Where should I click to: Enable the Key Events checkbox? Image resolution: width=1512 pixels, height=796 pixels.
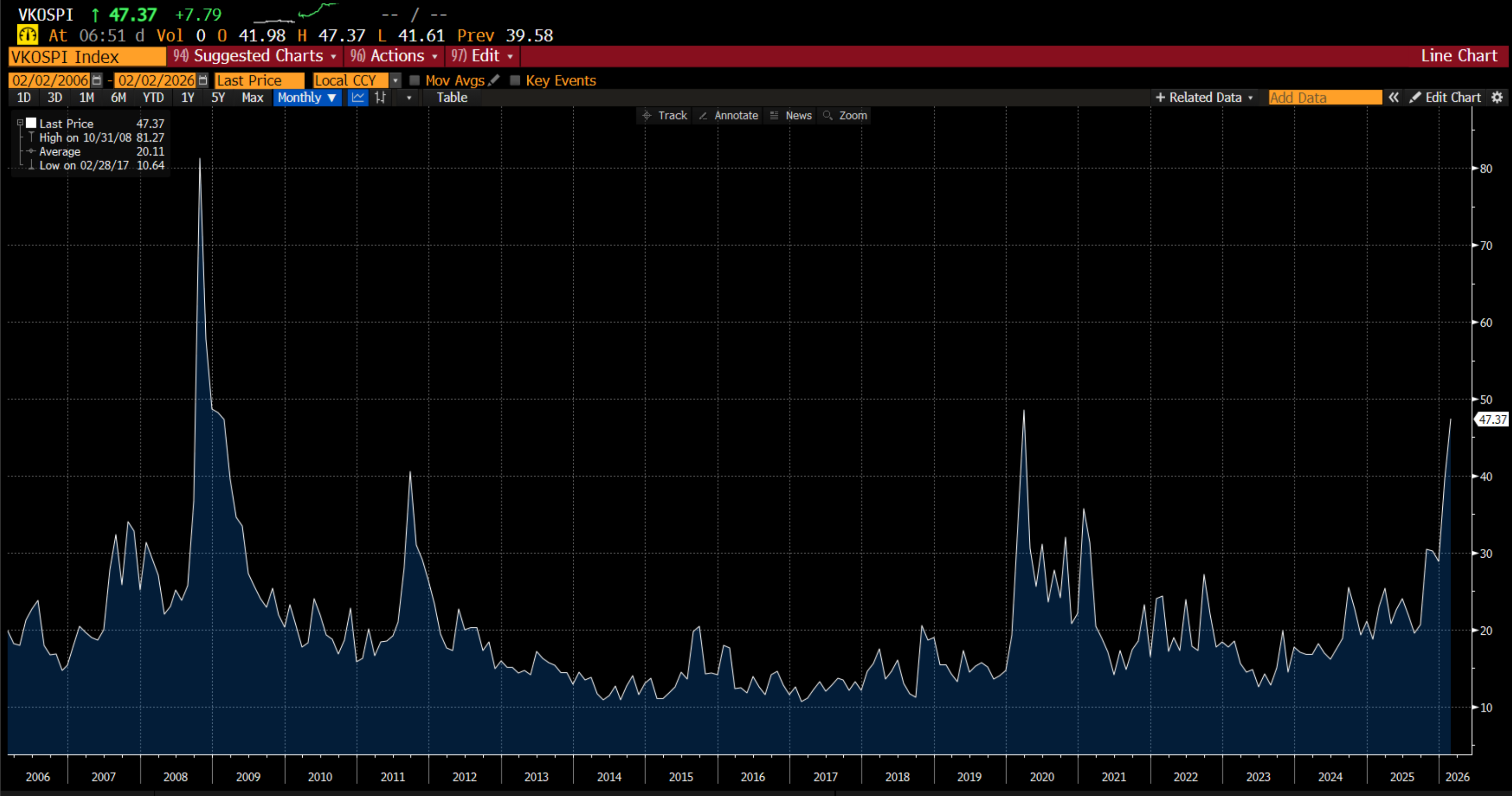515,81
